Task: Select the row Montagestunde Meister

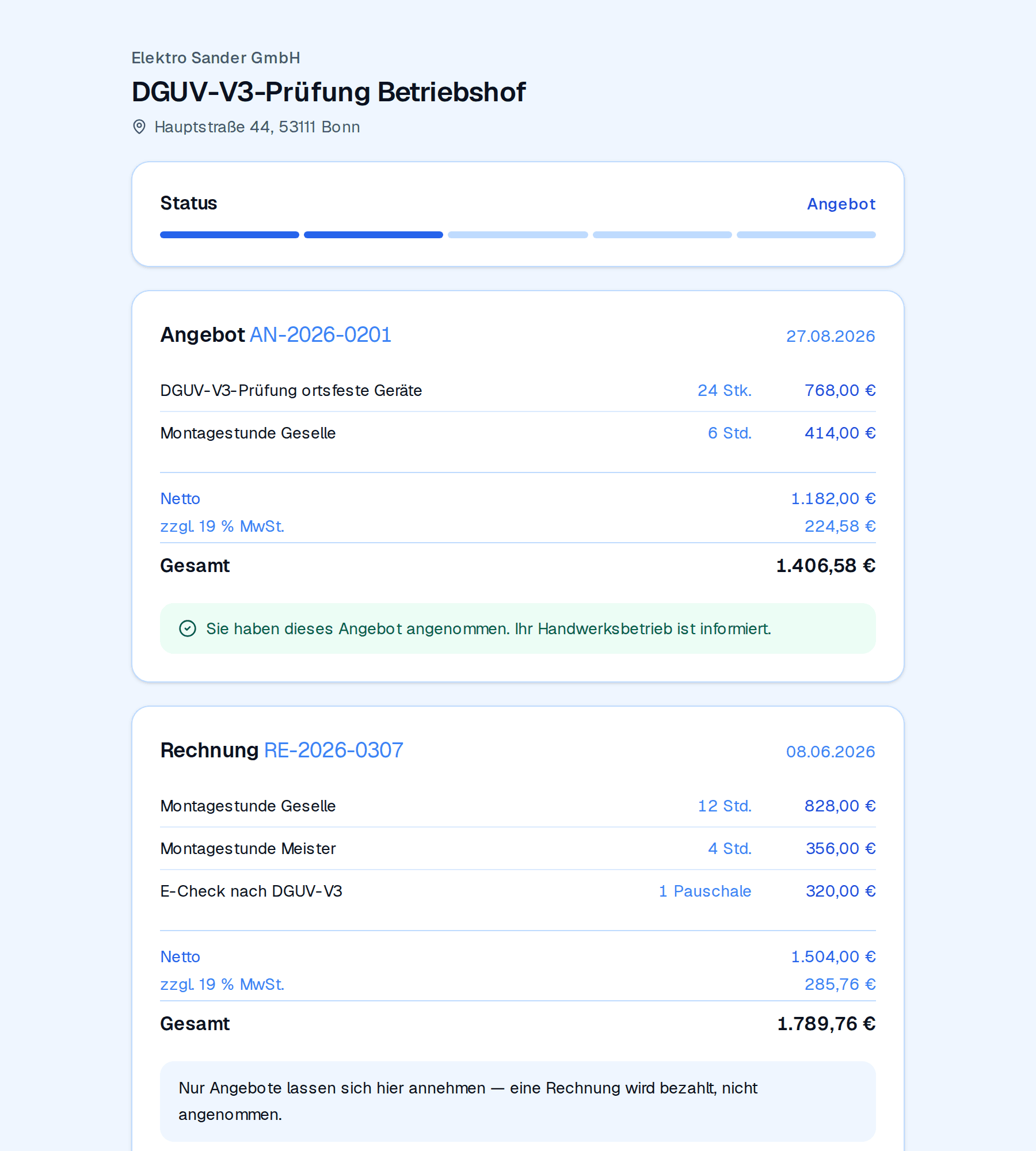Action: tap(518, 848)
